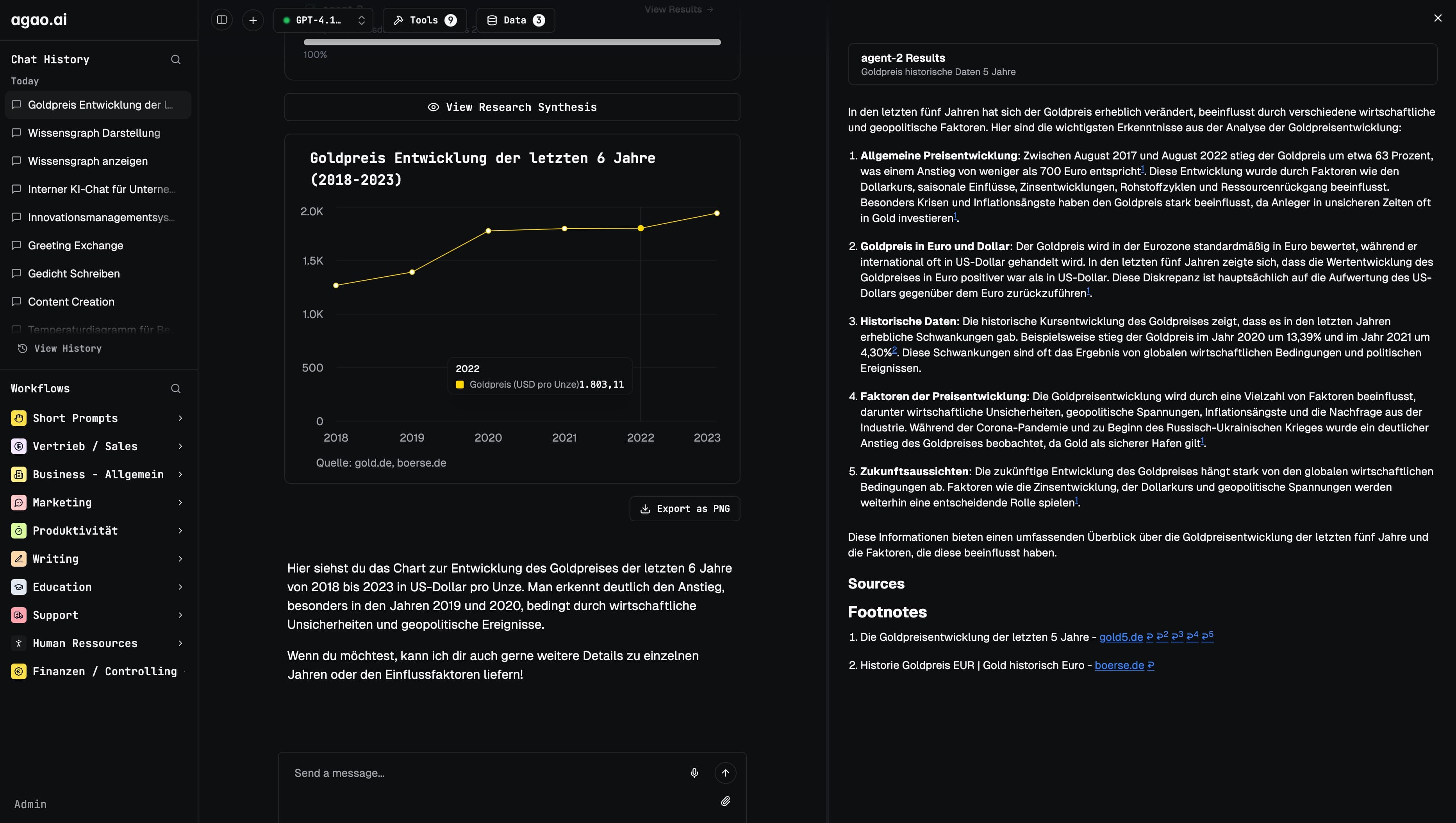Open Finanzen / Controlling workflow
The height and width of the screenshot is (823, 1456).
click(x=98, y=671)
